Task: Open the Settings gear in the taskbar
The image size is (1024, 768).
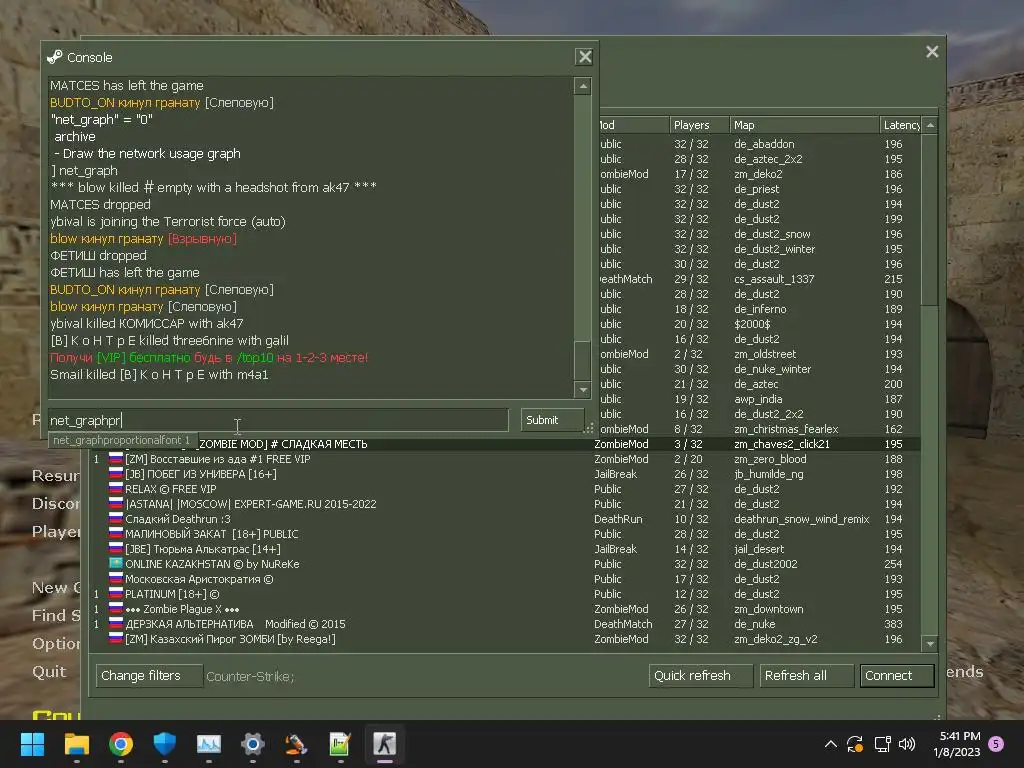Action: click(x=253, y=744)
